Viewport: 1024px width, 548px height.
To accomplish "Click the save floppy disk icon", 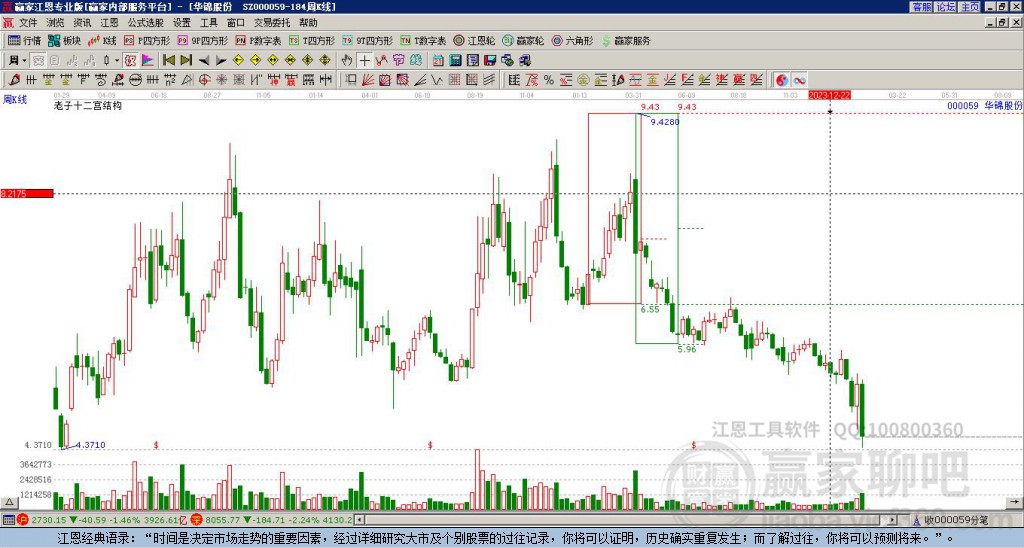I will [490, 60].
